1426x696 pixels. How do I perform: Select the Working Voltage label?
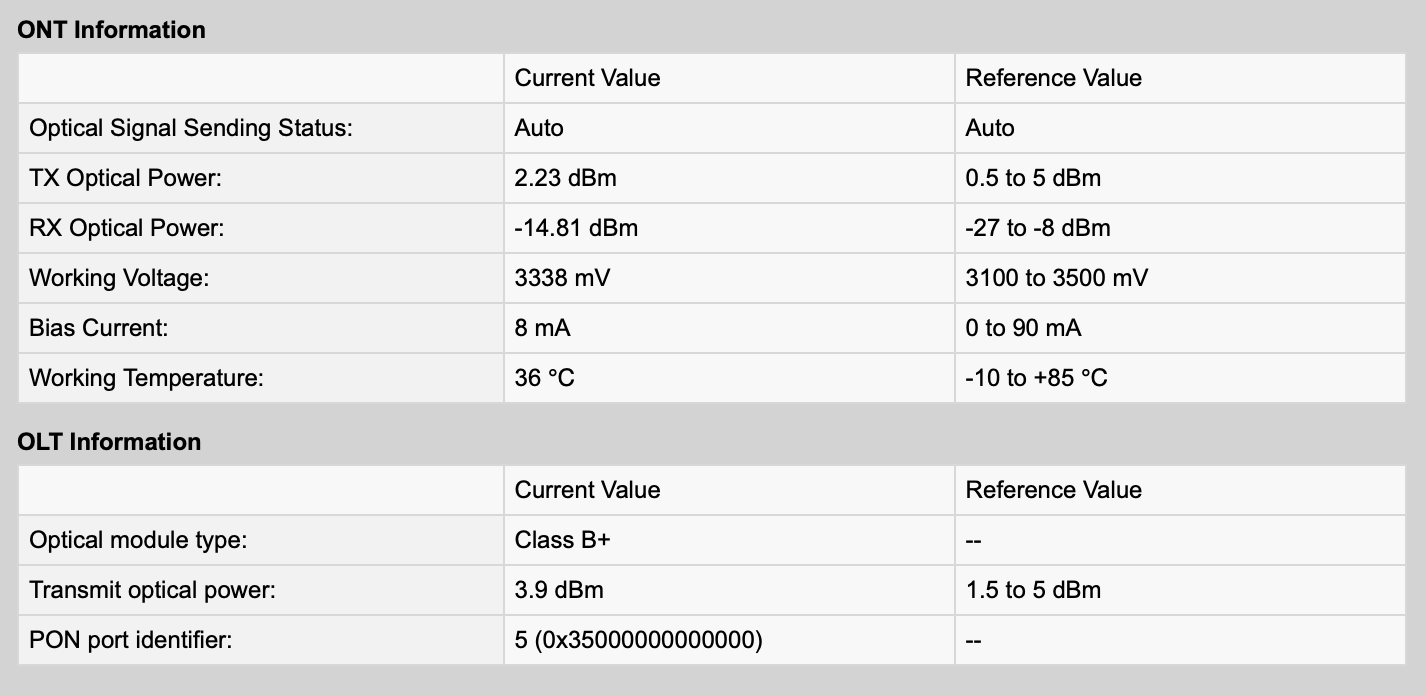(119, 278)
